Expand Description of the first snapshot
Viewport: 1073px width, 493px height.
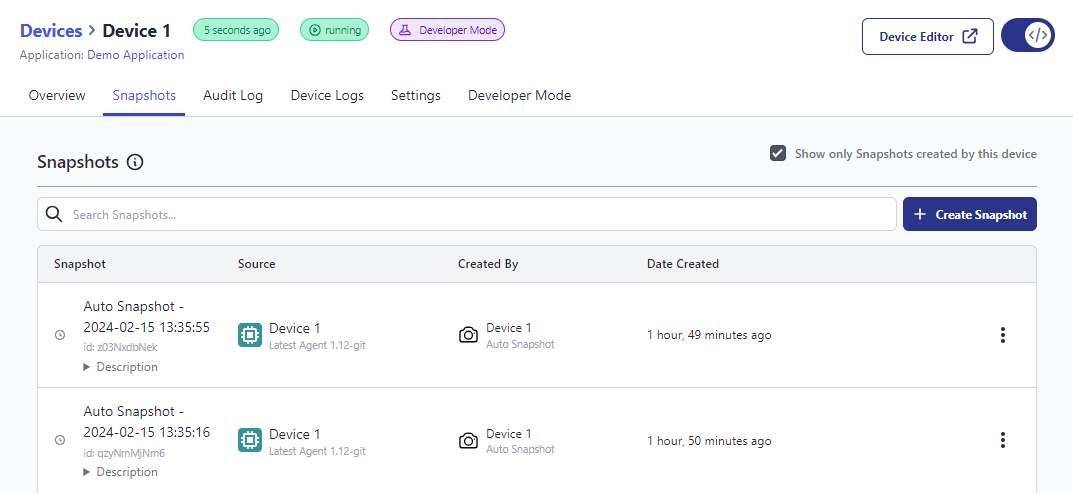click(120, 367)
